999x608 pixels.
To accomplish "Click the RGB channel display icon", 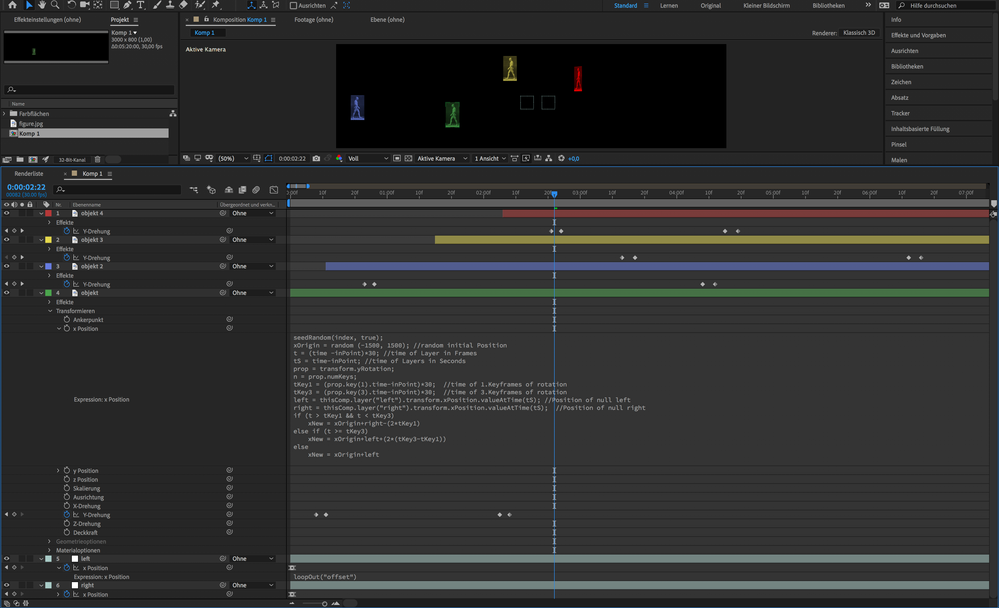I will click(x=339, y=158).
